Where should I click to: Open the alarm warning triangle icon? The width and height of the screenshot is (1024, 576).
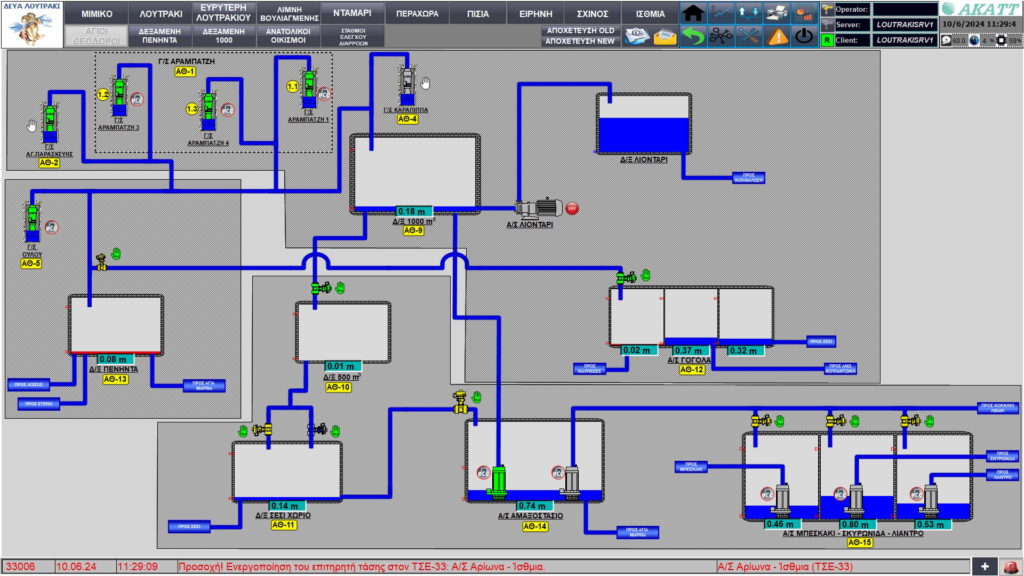(x=776, y=37)
